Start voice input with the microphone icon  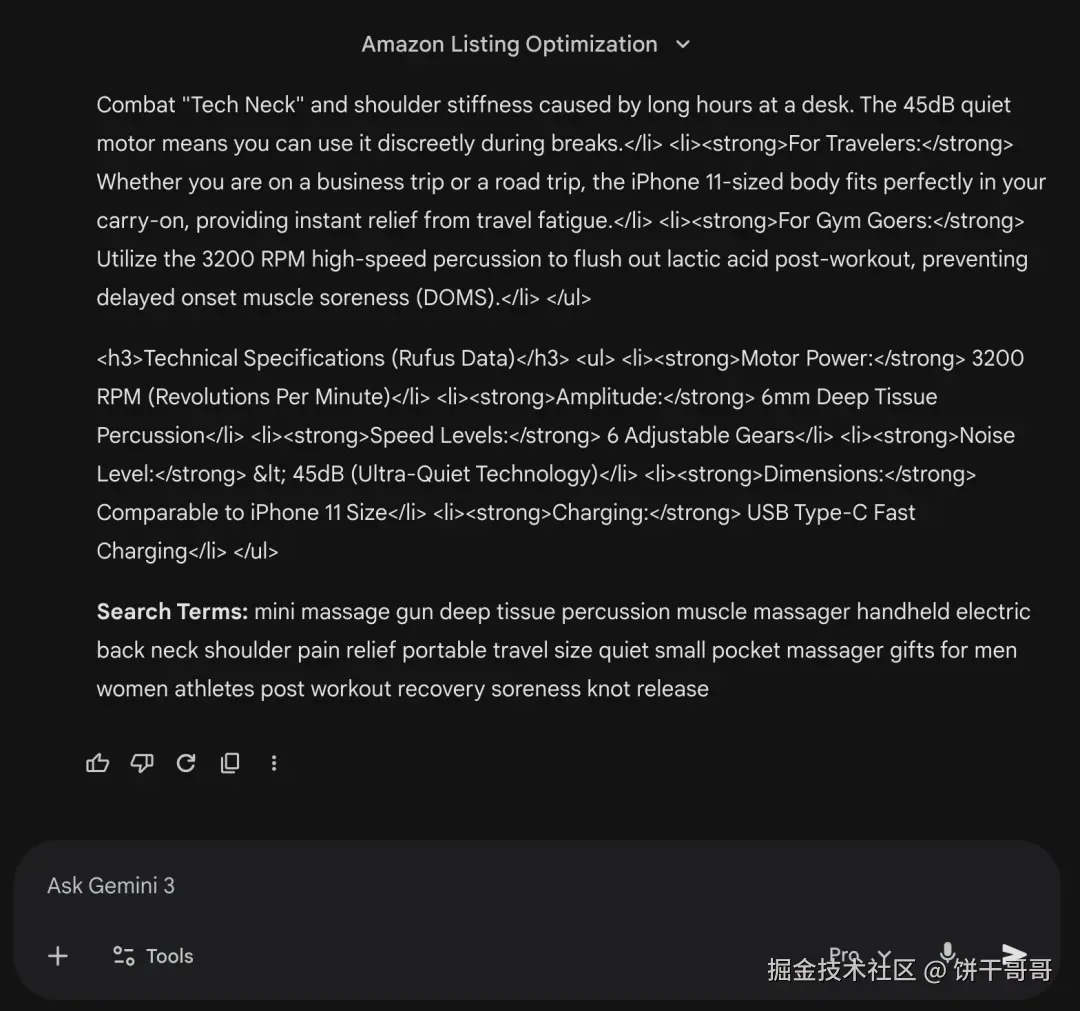[948, 953]
